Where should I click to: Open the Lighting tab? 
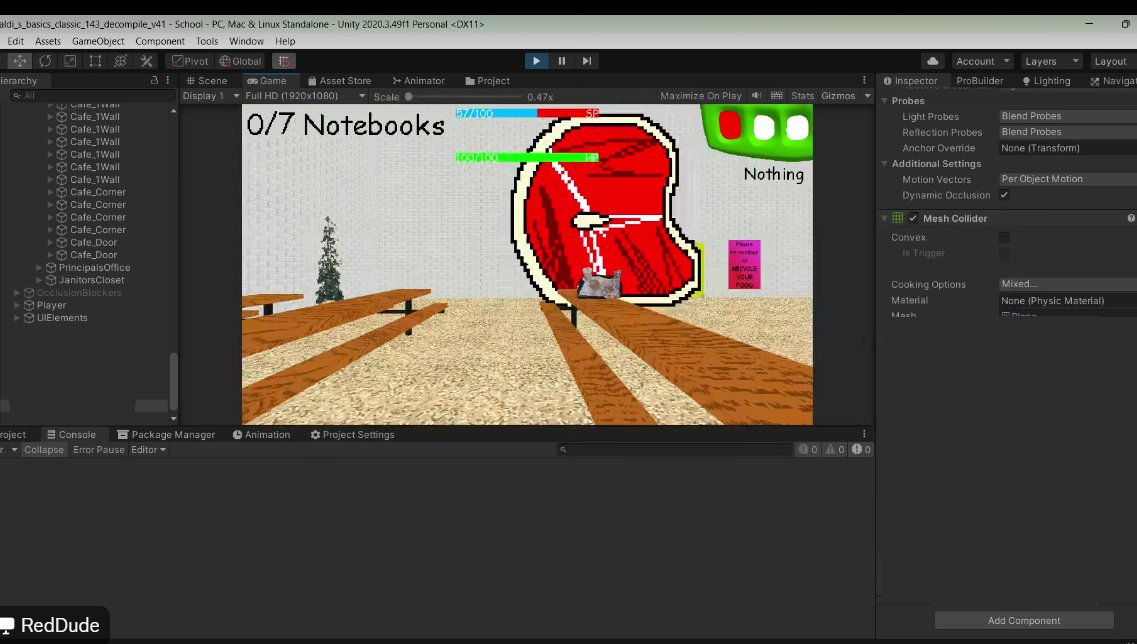tap(1046, 80)
